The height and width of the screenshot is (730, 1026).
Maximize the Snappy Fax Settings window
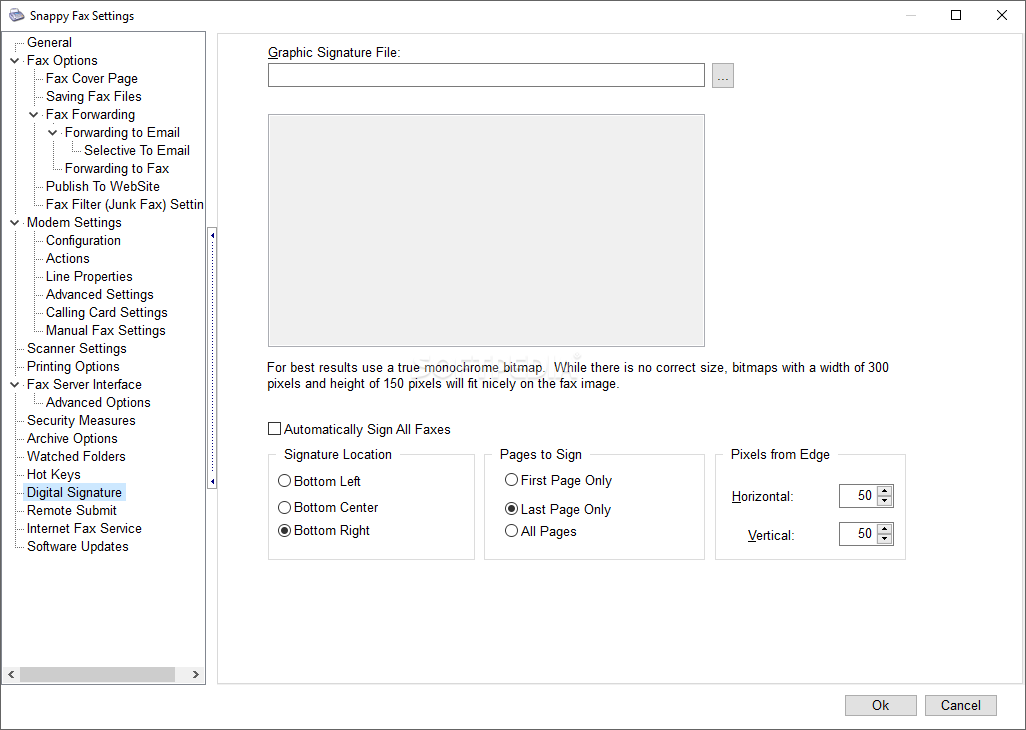[x=956, y=15]
